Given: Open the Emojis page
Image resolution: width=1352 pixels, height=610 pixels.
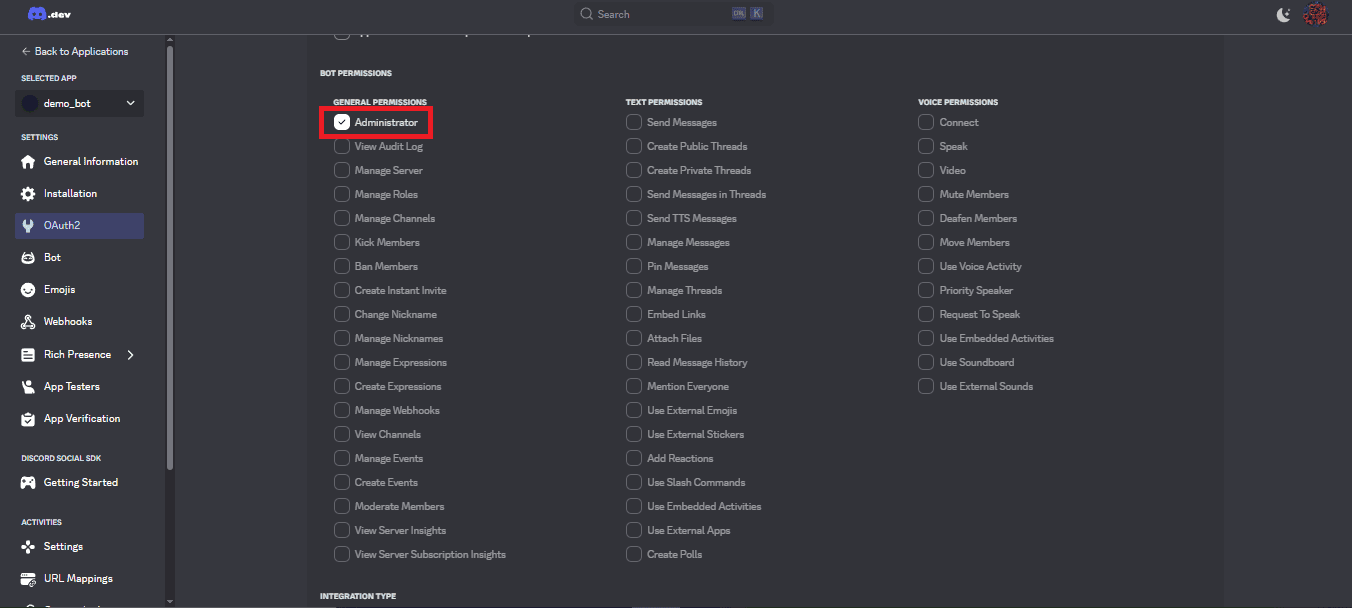Looking at the screenshot, I should (80, 290).
